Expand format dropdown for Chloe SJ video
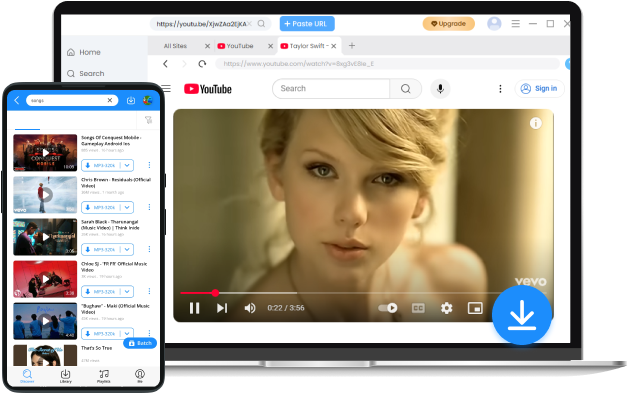The height and width of the screenshot is (394, 628). click(127, 291)
